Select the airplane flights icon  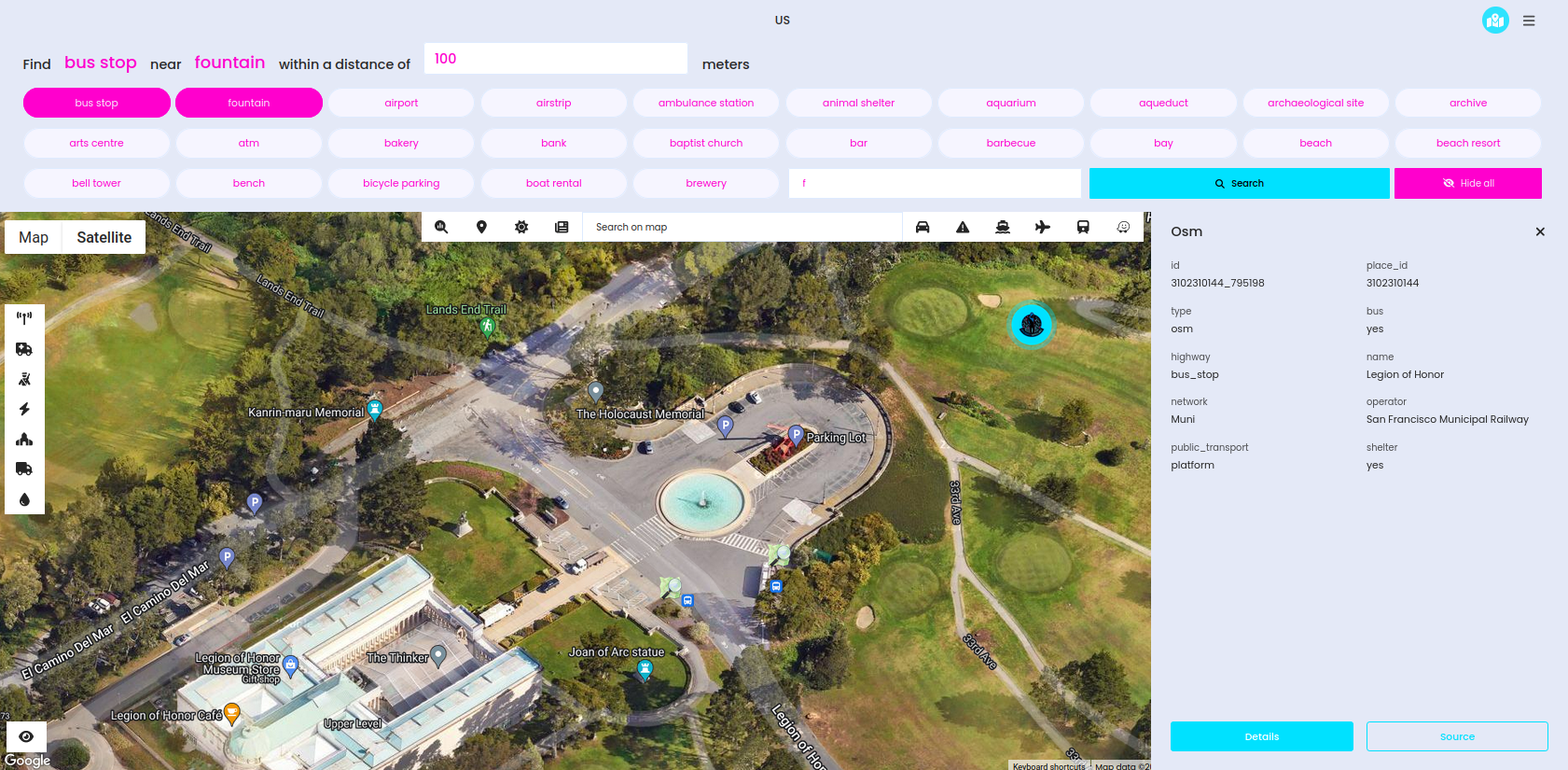1043,227
